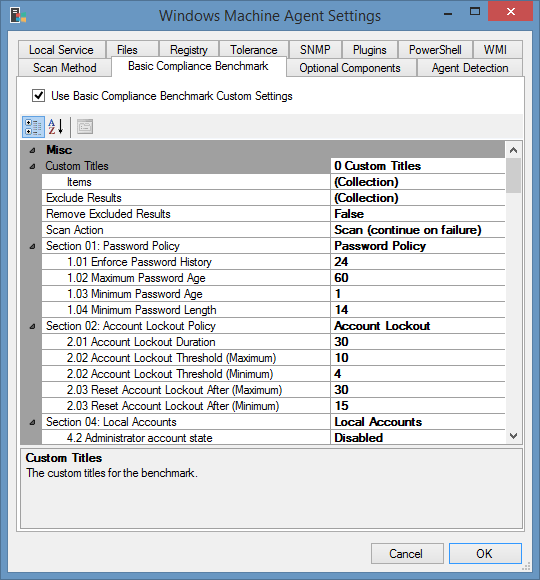This screenshot has height=580, width=540.
Task: Click the value 10 for Lockout Threshold Maximum
Action: (418, 358)
